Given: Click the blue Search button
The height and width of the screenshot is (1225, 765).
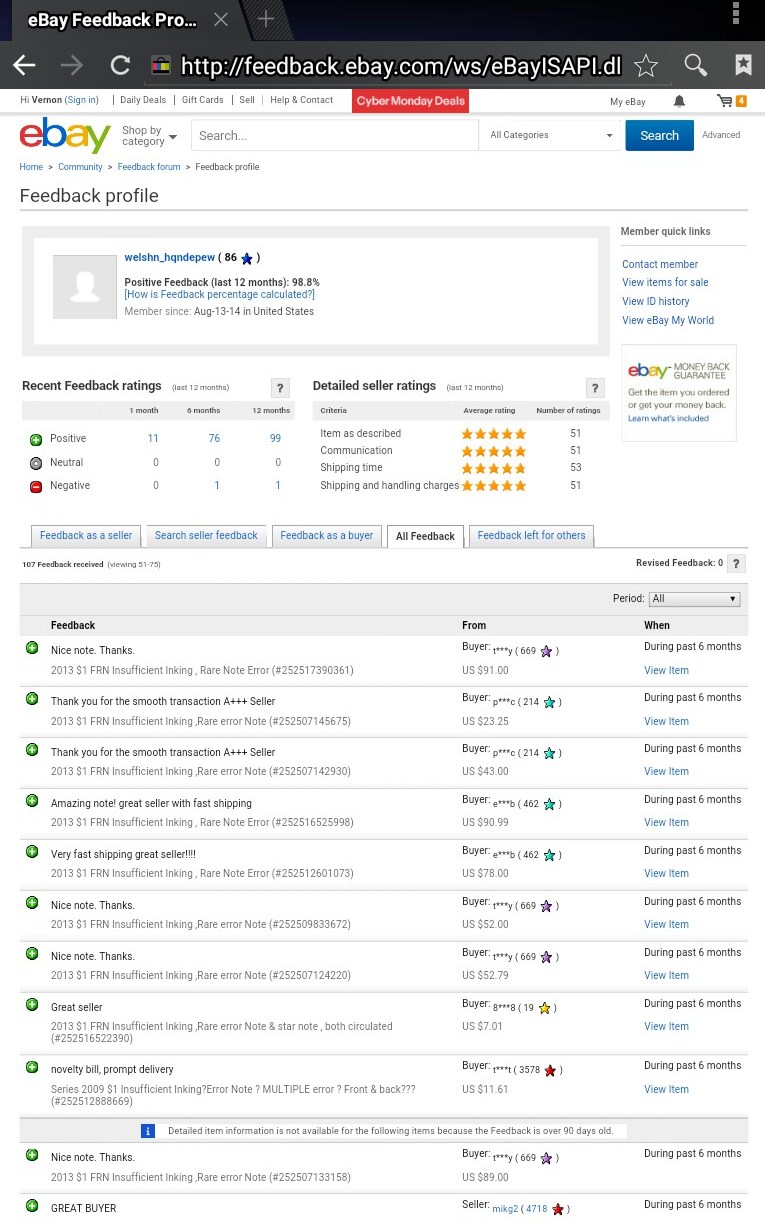Looking at the screenshot, I should 659,135.
